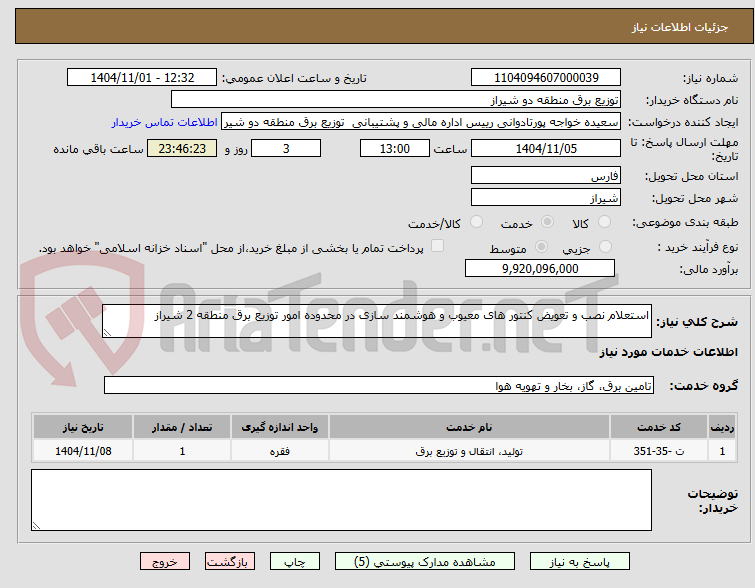Click the service code cell ت -35-351
755x588 pixels.
point(659,451)
